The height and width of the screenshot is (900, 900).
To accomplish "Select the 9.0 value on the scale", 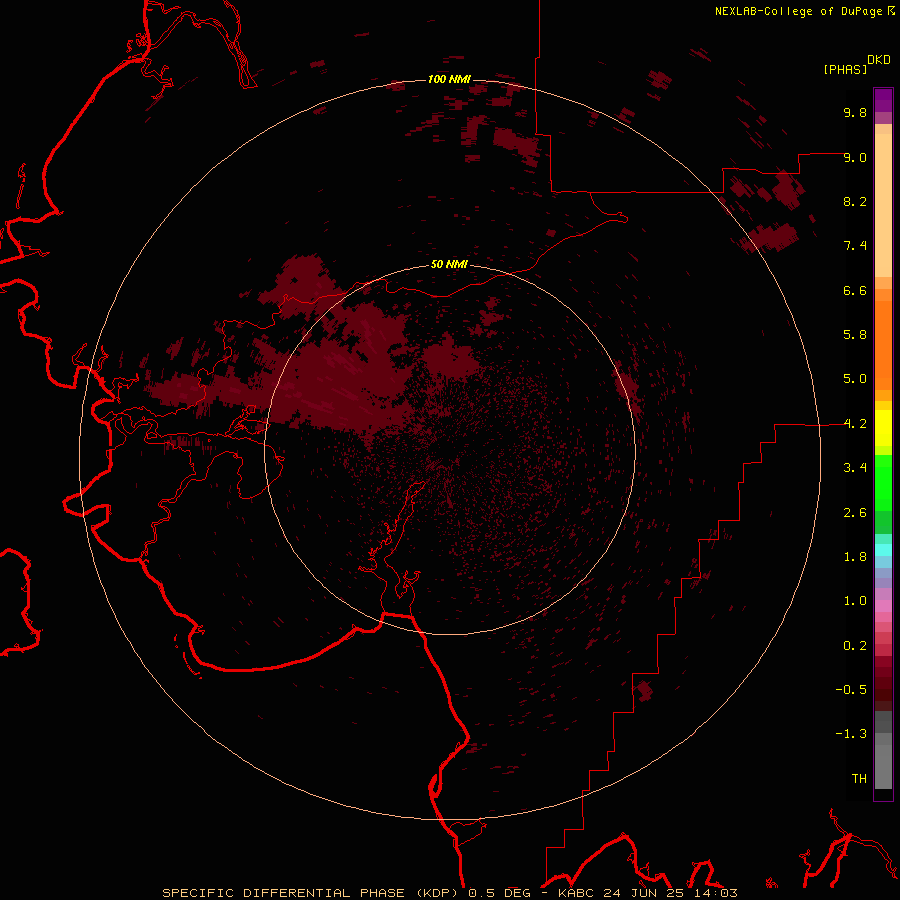I will (x=855, y=157).
